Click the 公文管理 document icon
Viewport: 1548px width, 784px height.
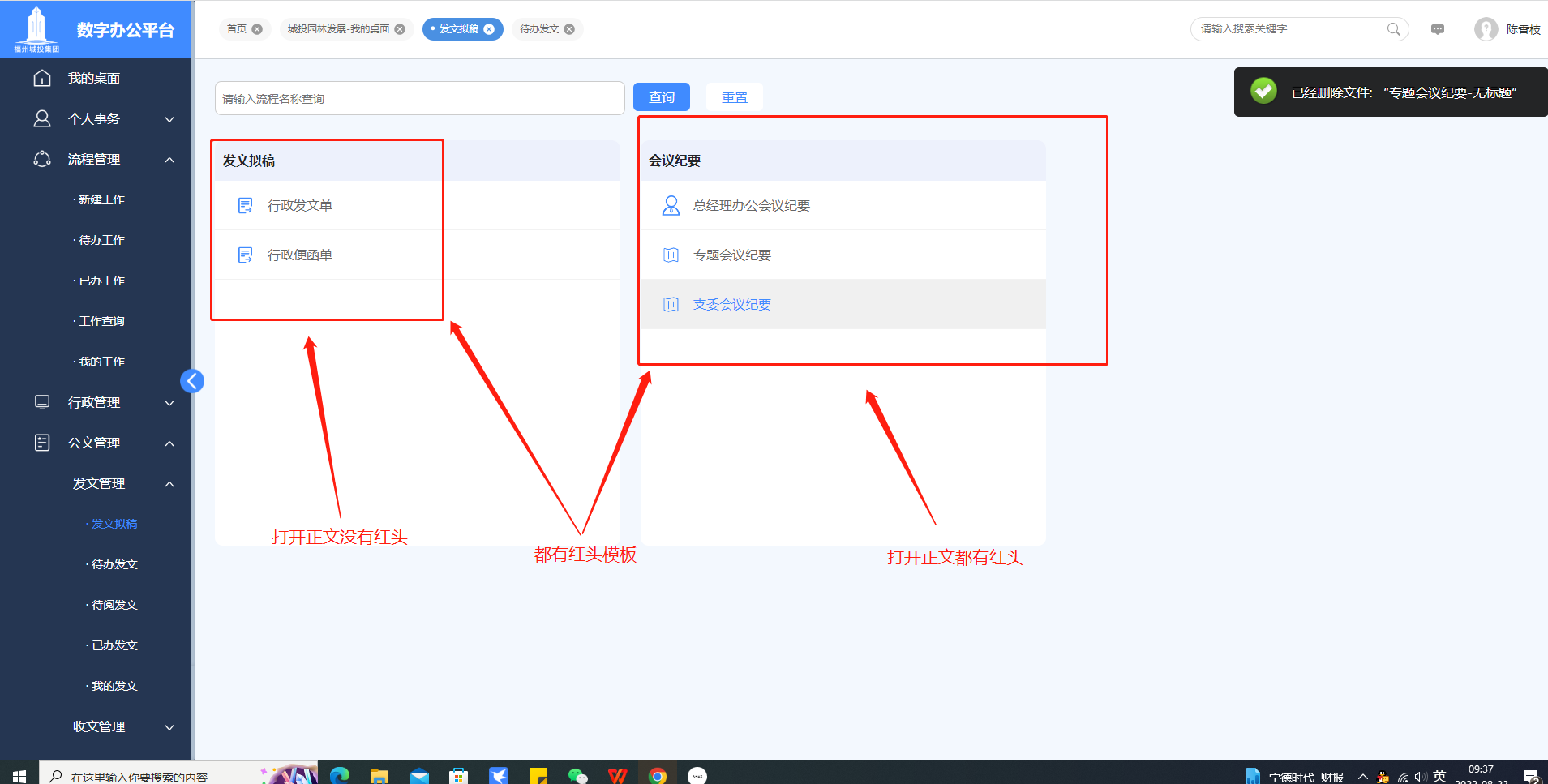tap(42, 443)
